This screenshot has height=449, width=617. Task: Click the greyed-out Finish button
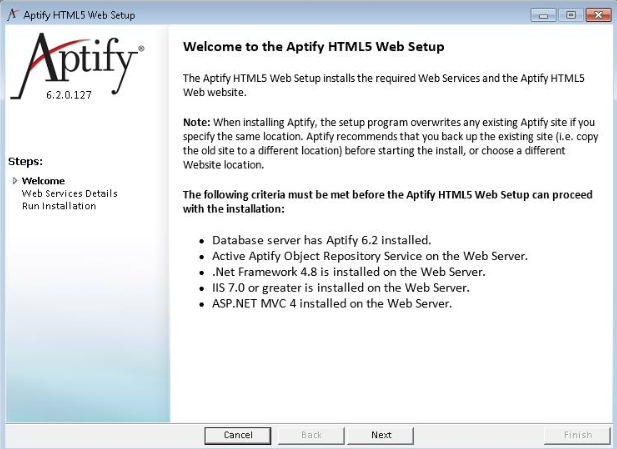(x=577, y=435)
